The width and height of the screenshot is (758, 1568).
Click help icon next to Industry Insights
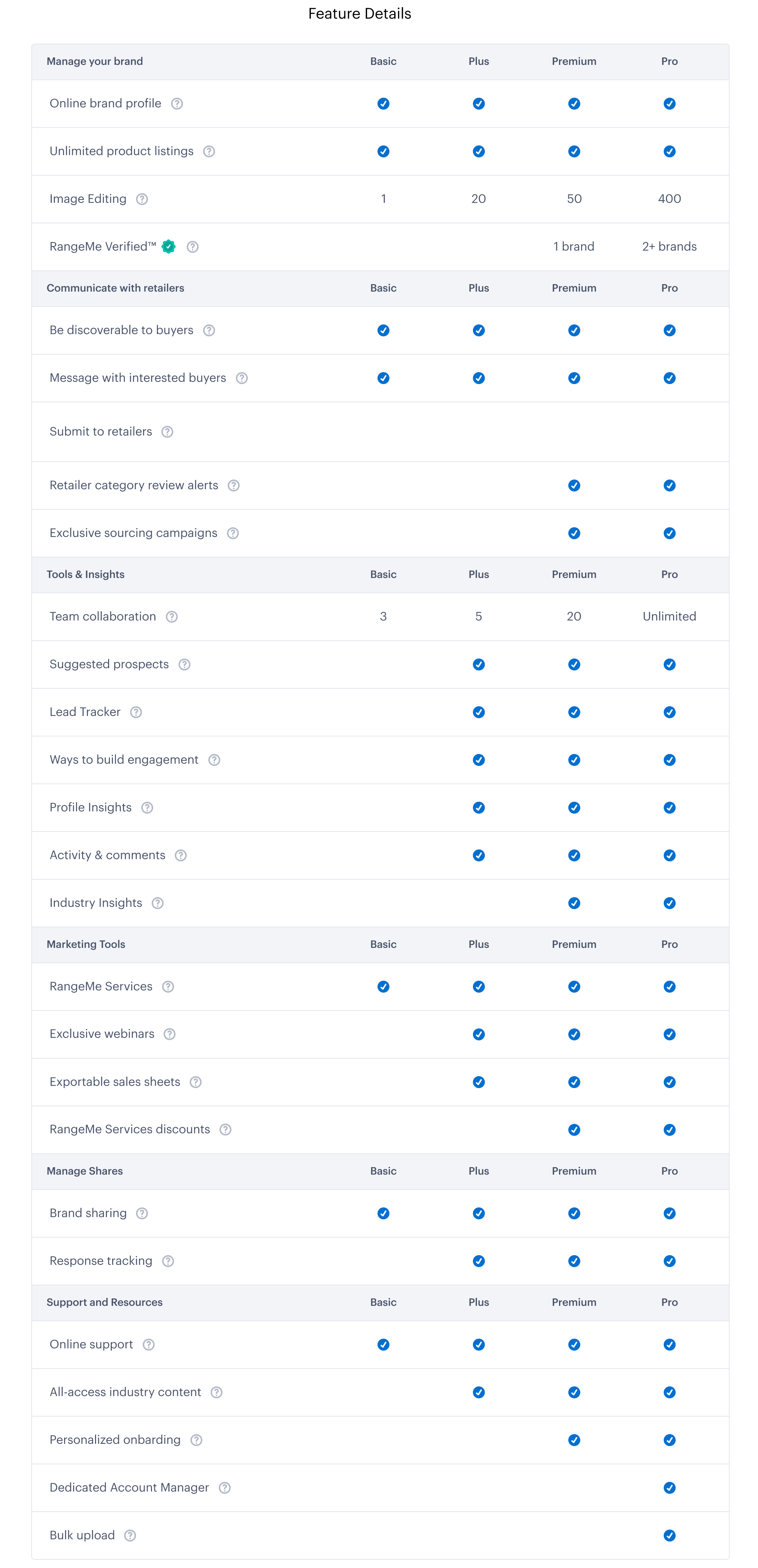[x=158, y=903]
